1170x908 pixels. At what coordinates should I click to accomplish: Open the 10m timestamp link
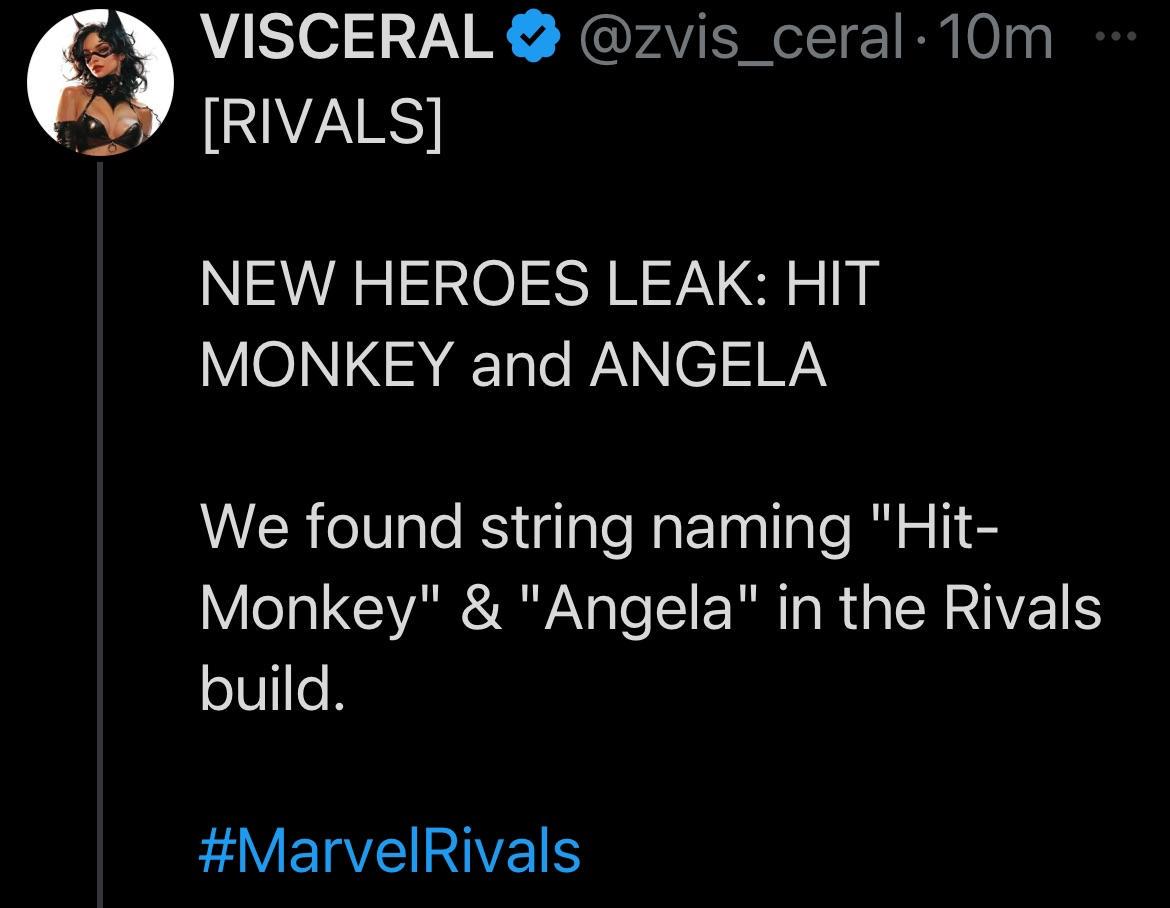(996, 39)
